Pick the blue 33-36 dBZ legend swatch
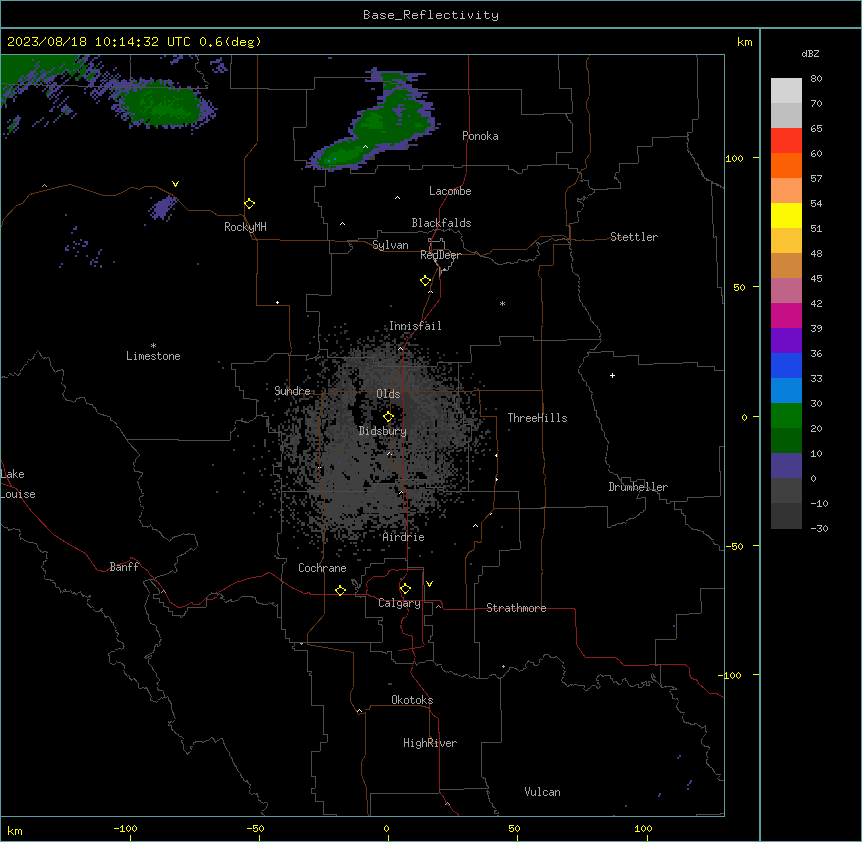 786,365
